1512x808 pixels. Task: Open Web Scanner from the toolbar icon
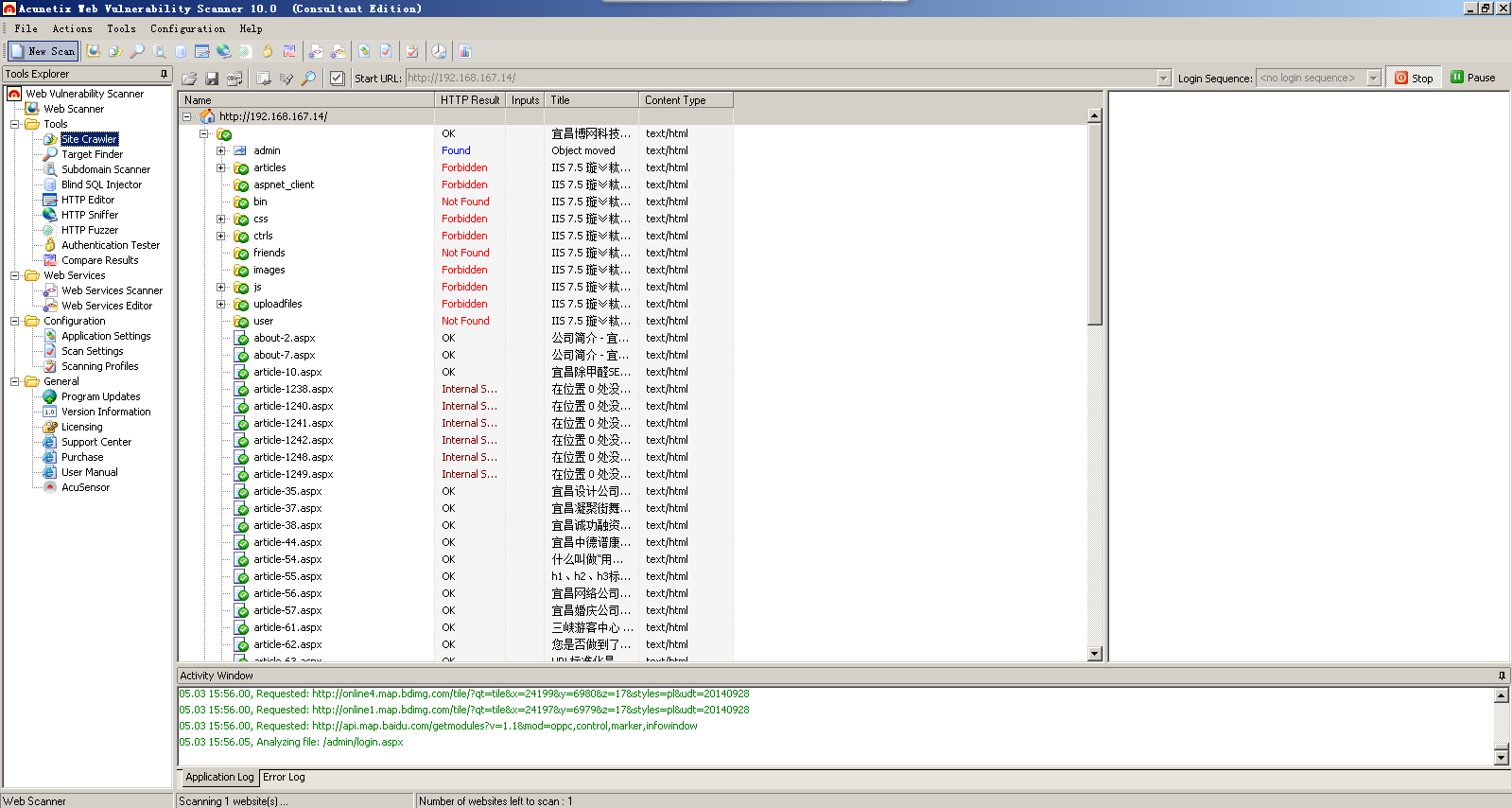click(94, 51)
